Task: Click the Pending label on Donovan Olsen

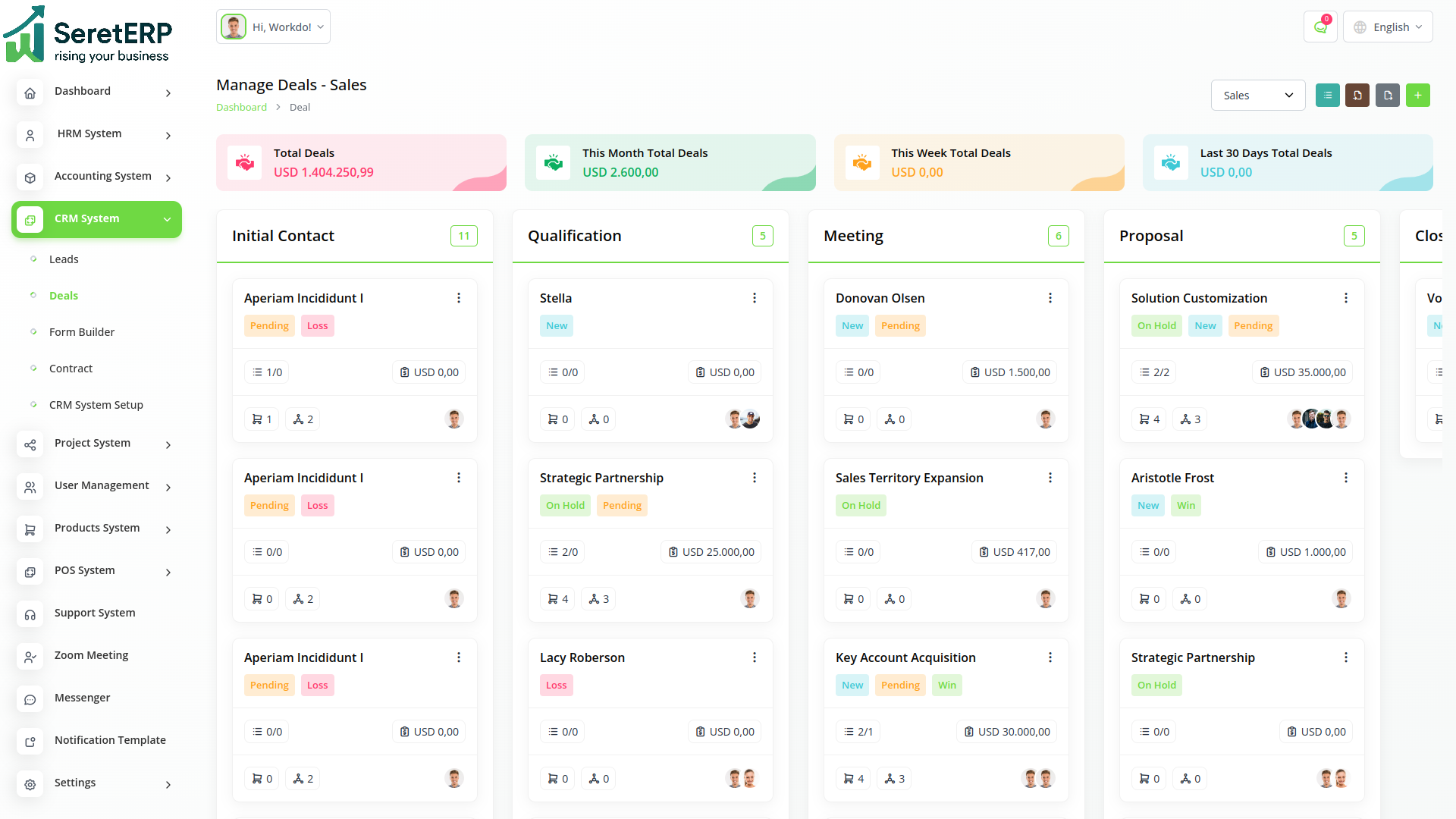Action: tap(900, 326)
